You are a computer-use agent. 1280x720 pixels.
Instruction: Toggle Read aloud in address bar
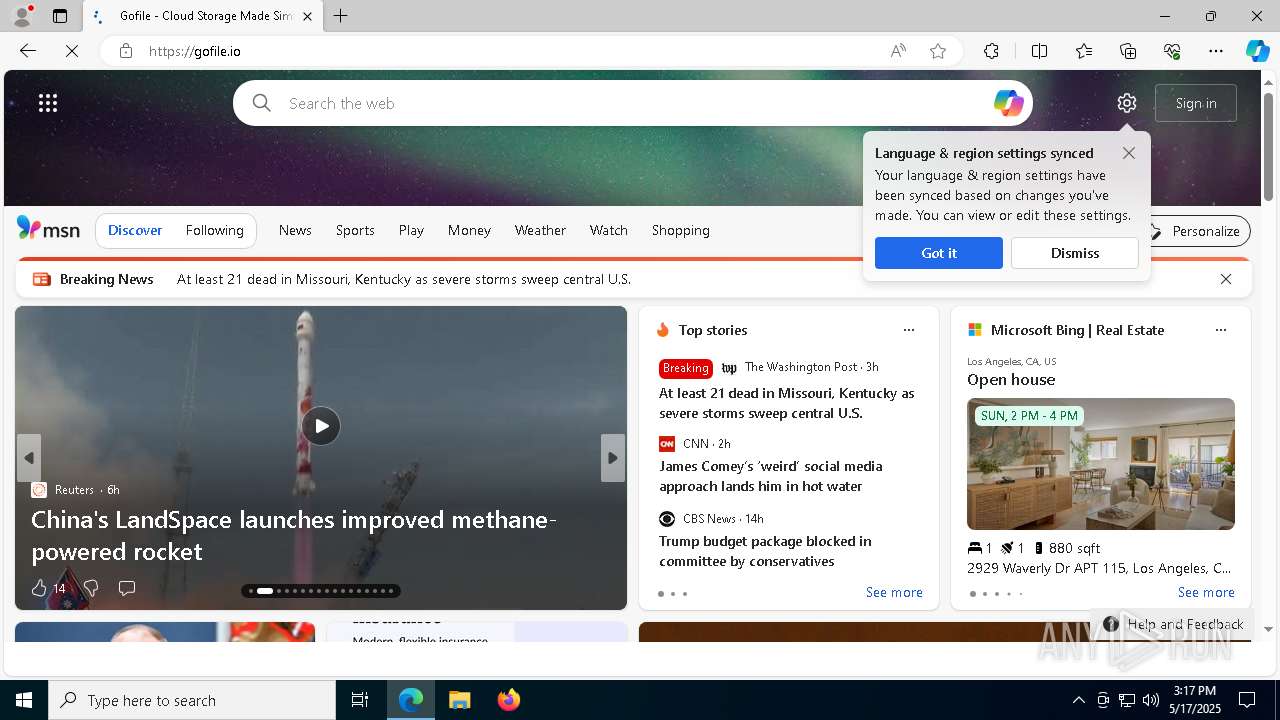(898, 51)
